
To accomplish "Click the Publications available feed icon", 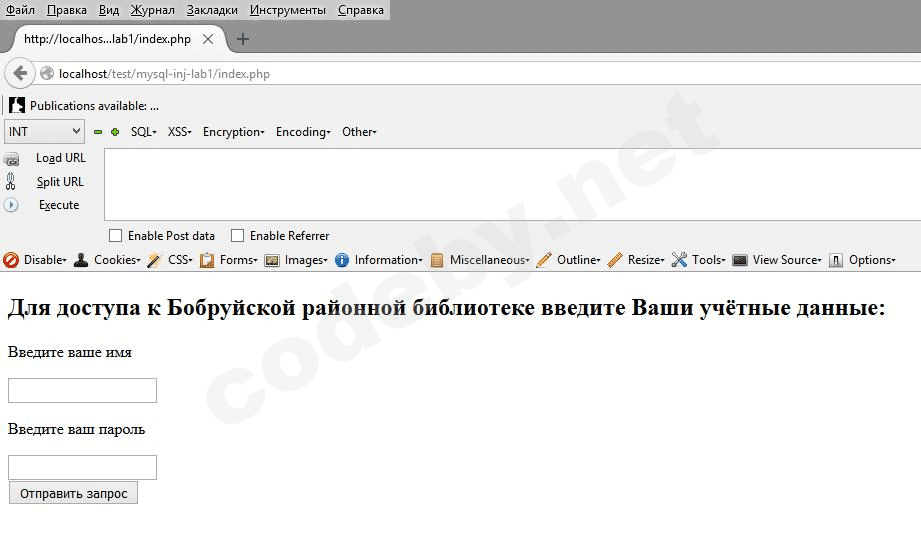I will (x=16, y=106).
